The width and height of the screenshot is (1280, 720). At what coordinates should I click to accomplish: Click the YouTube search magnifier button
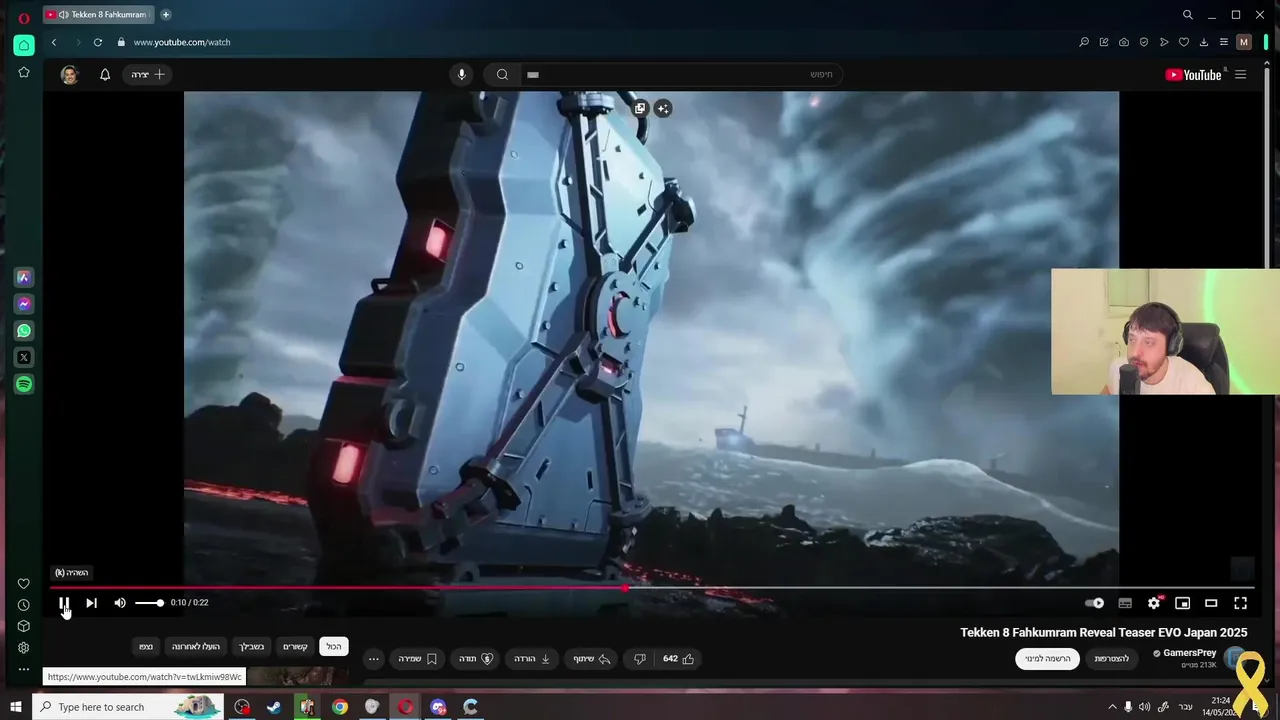coord(502,75)
